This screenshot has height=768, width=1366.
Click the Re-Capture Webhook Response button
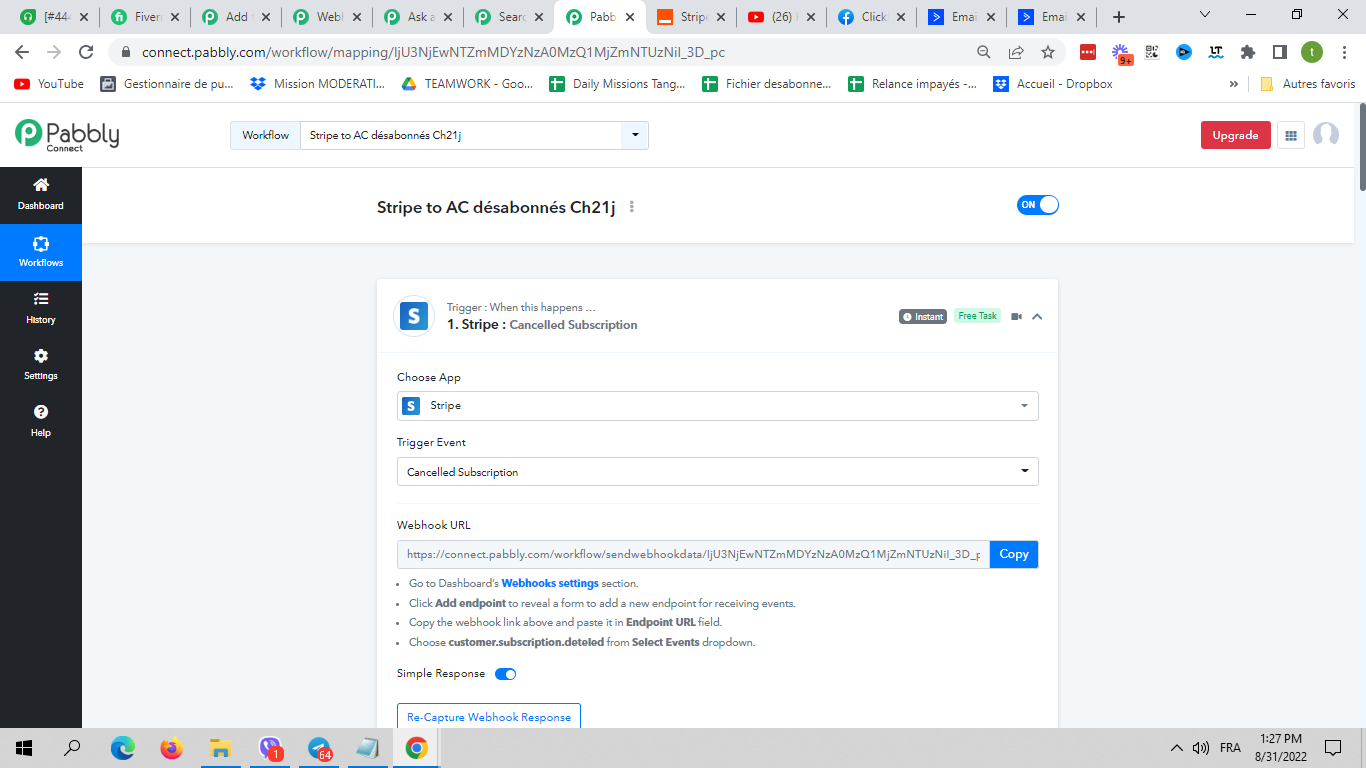pyautogui.click(x=489, y=716)
